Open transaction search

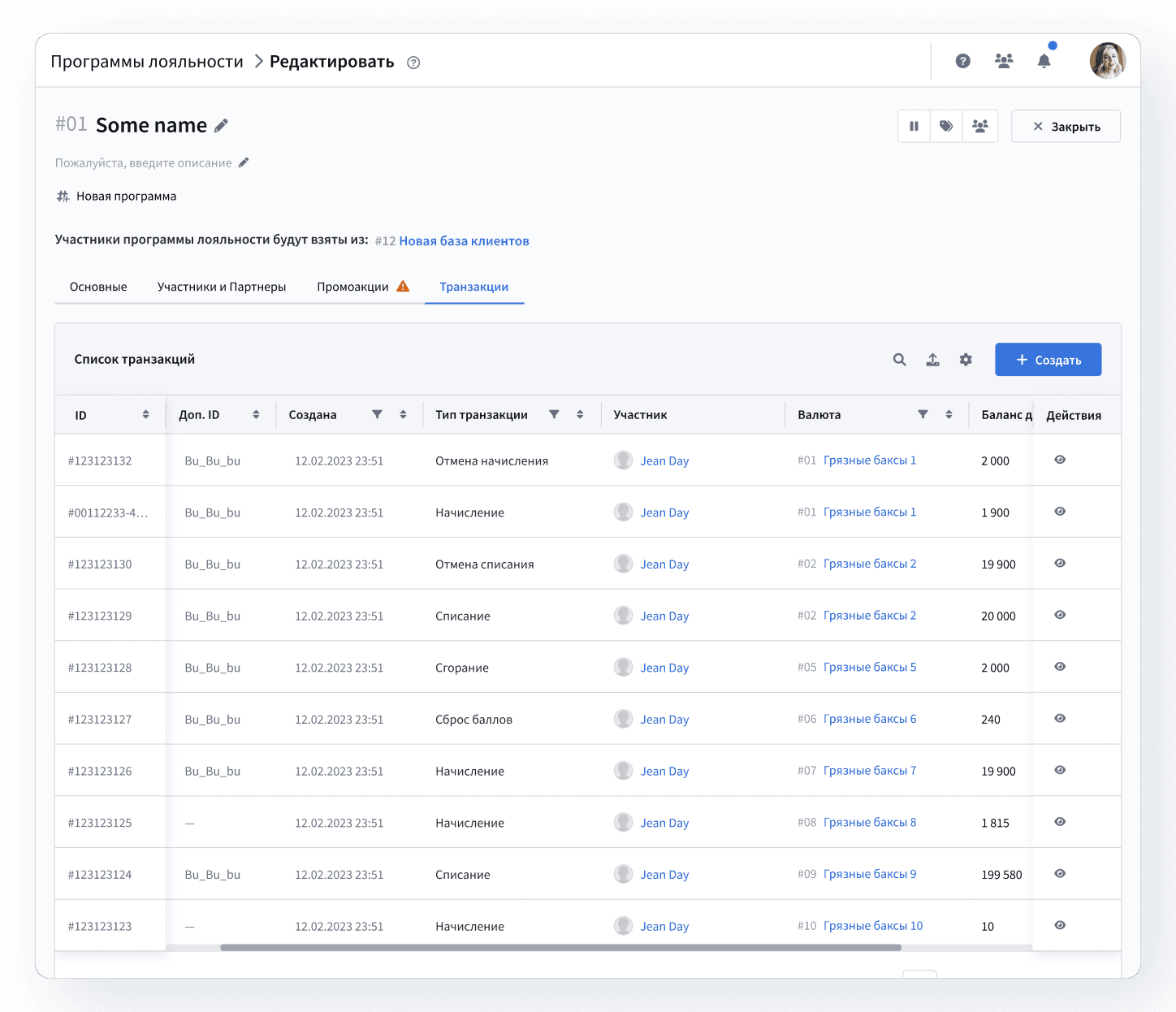[899, 359]
